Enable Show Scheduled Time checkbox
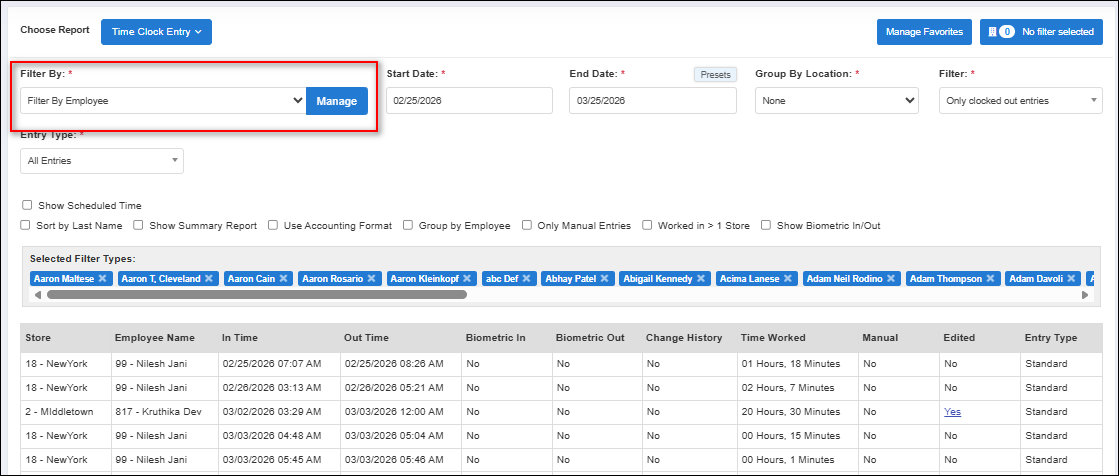The height and width of the screenshot is (476, 1119). 28,206
